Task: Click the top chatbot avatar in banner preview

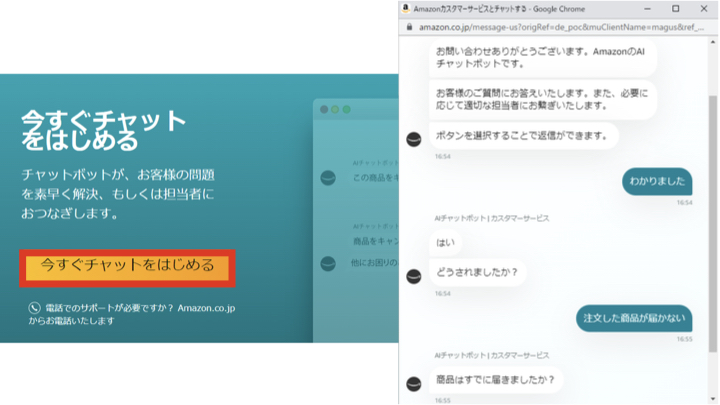Action: point(328,178)
